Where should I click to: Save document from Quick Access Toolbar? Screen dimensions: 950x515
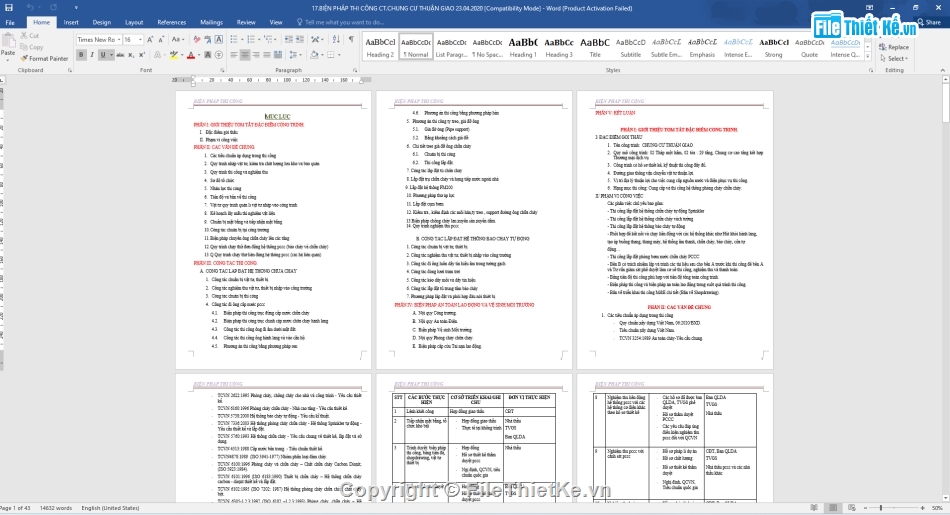coord(8,8)
